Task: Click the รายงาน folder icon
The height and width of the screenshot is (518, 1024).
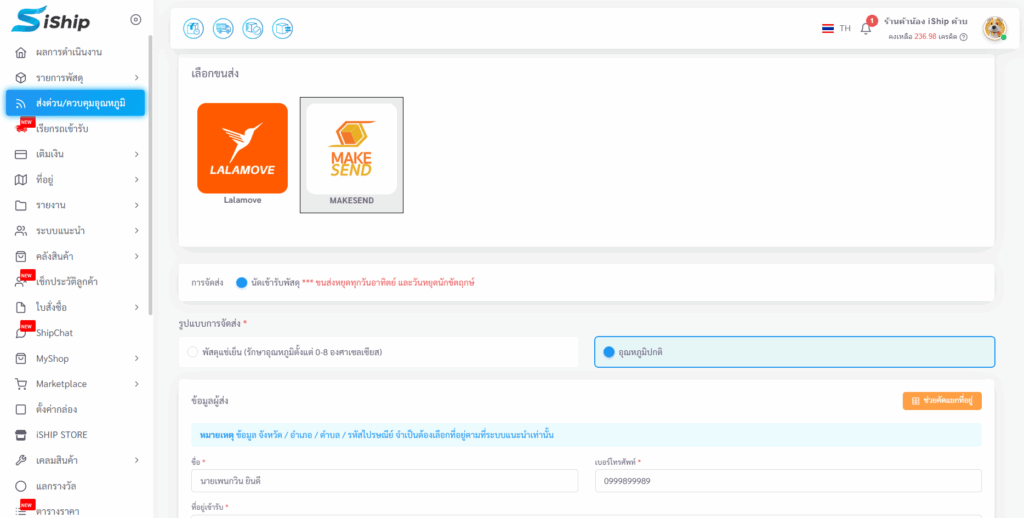Action: point(21,205)
